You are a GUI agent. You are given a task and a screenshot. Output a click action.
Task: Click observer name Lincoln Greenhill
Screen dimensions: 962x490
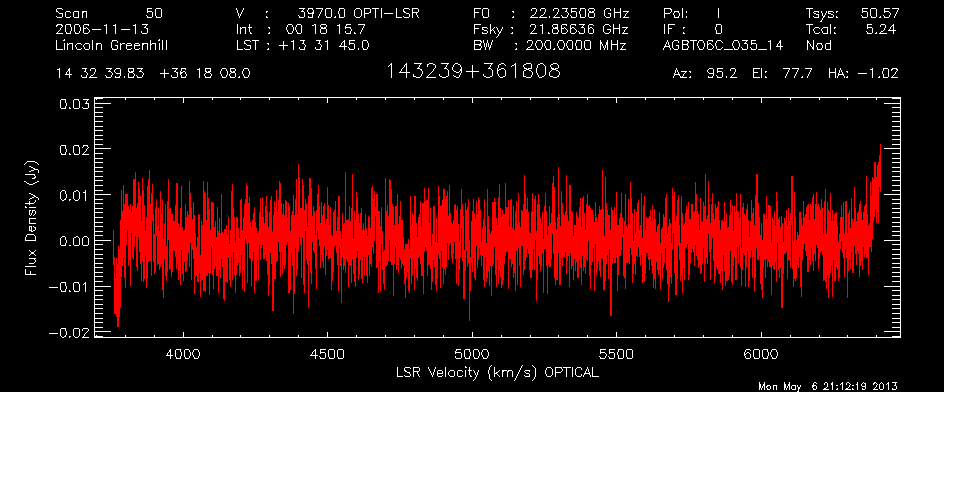112,45
